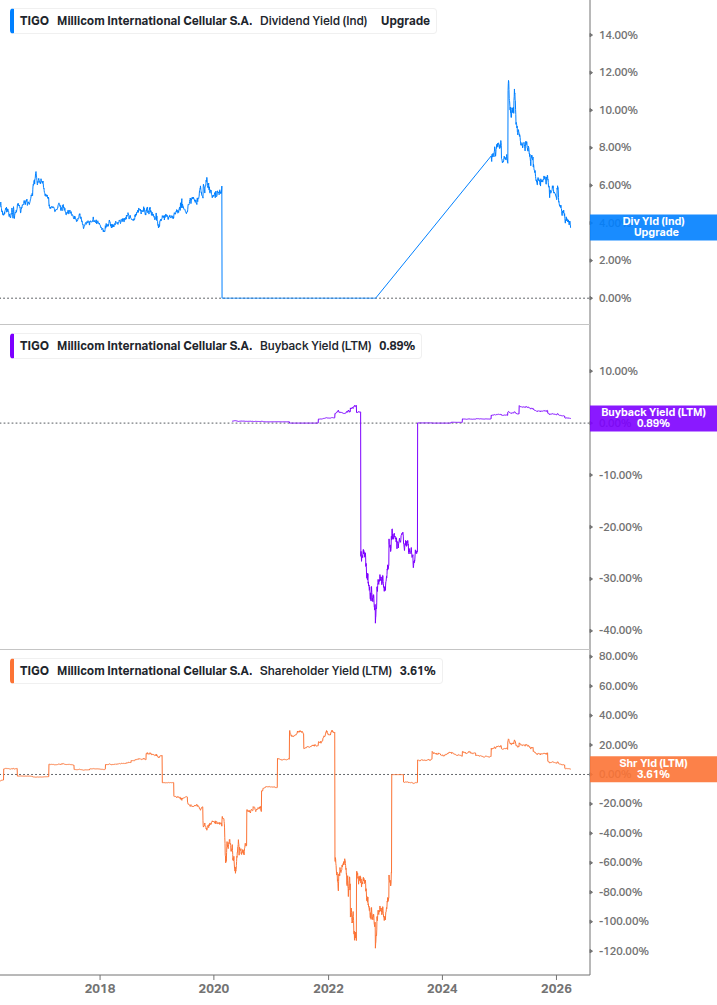Select the Dividend Yield (Ind) legend label
The height and width of the screenshot is (1005, 717).
(313, 21)
